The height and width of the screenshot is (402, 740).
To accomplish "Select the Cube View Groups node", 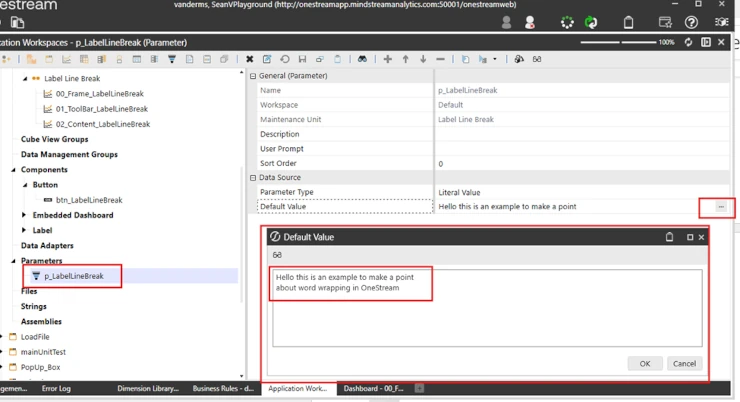I will tap(54, 139).
